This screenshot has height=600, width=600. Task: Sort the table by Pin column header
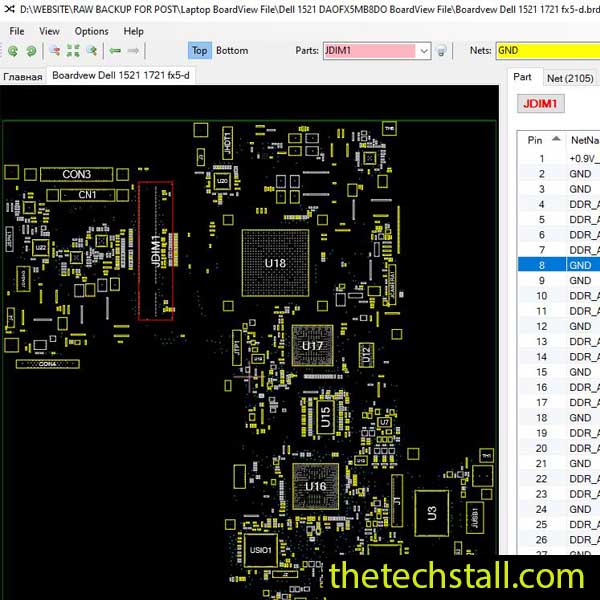tap(542, 140)
